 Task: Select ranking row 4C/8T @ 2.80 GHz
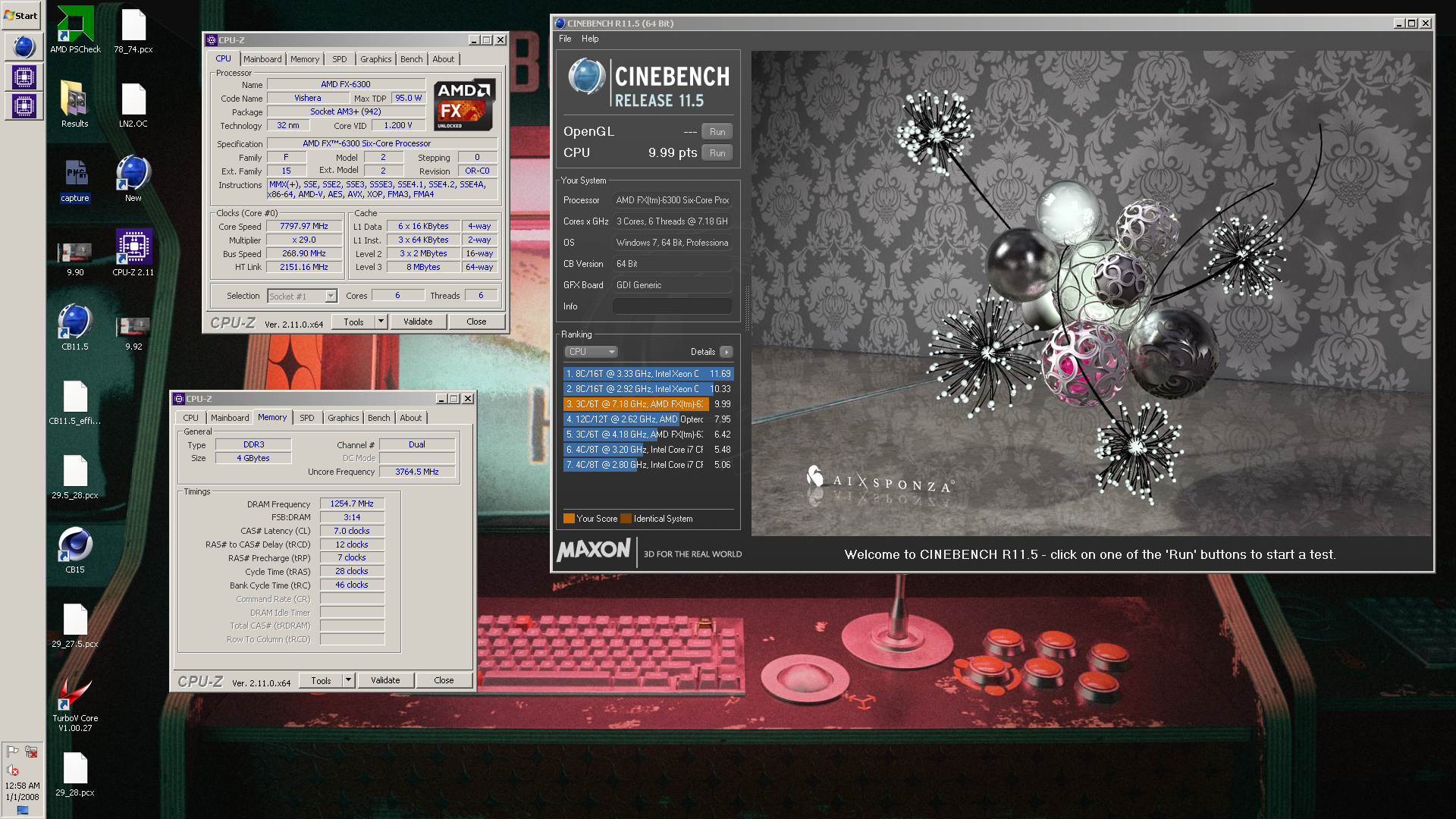(648, 465)
